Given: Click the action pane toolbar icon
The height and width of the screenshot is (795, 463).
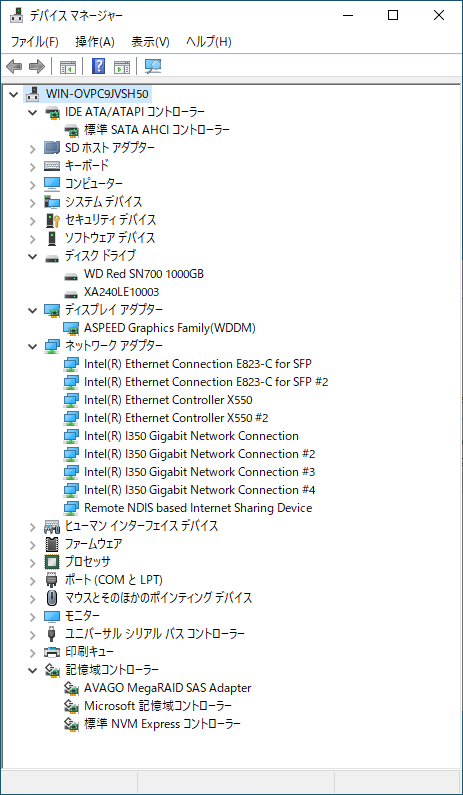Looking at the screenshot, I should [122, 66].
